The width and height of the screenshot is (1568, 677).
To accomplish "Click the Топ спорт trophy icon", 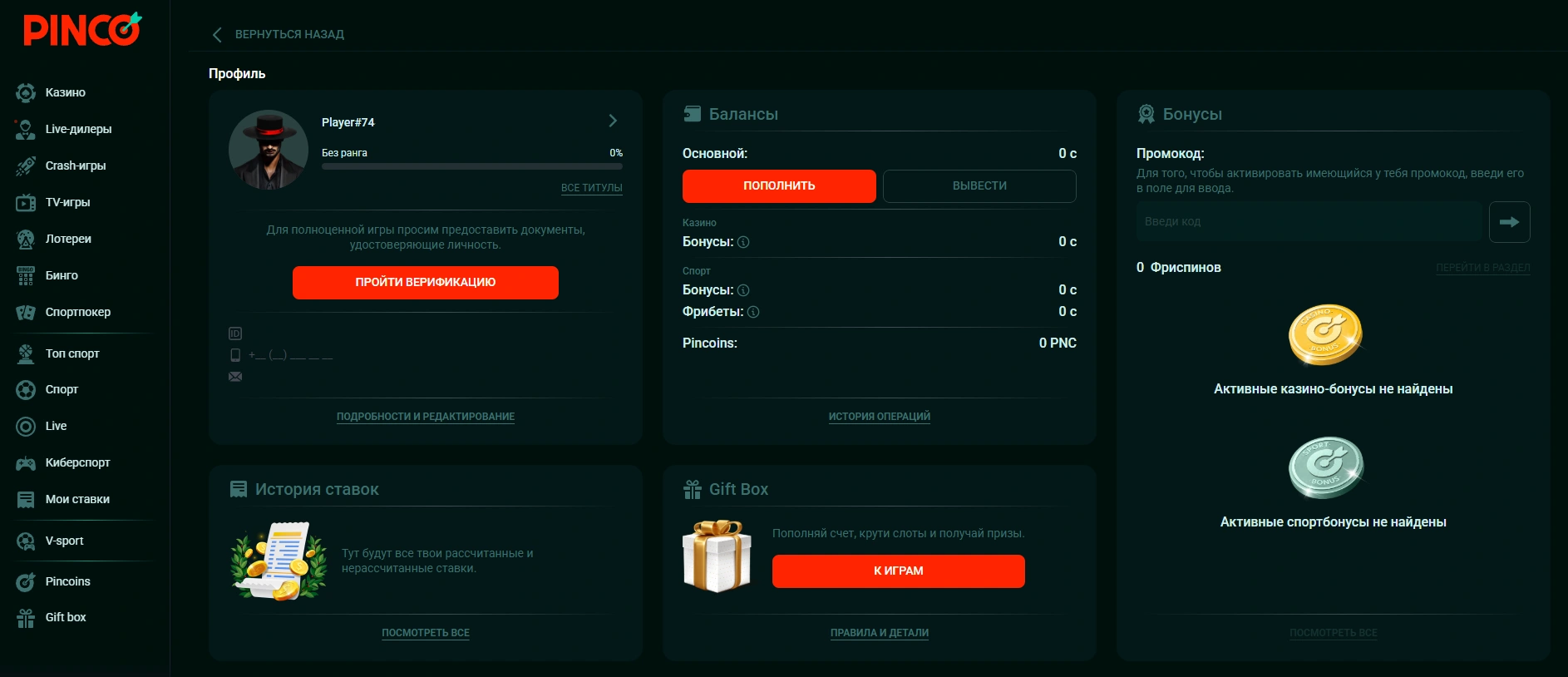I will pyautogui.click(x=26, y=353).
